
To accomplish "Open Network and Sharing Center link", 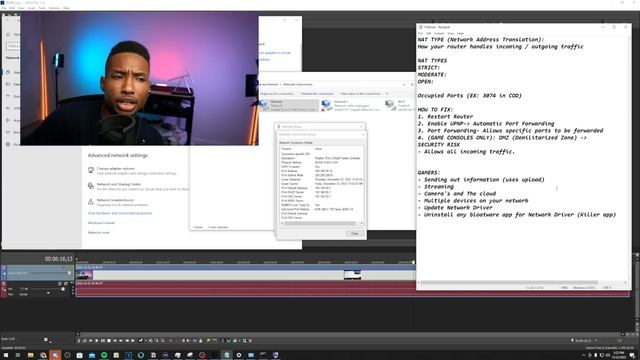I will [x=119, y=184].
